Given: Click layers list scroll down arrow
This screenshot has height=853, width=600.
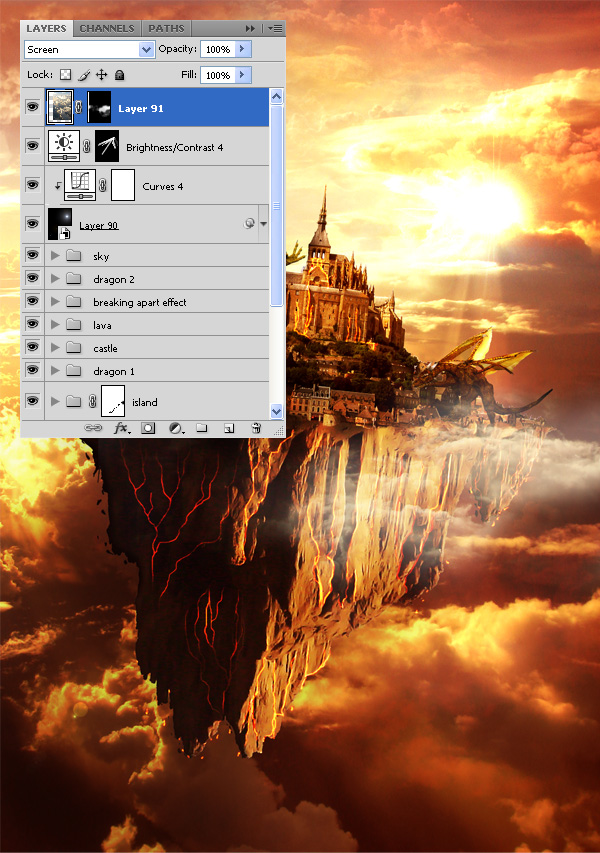Looking at the screenshot, I should tap(276, 411).
